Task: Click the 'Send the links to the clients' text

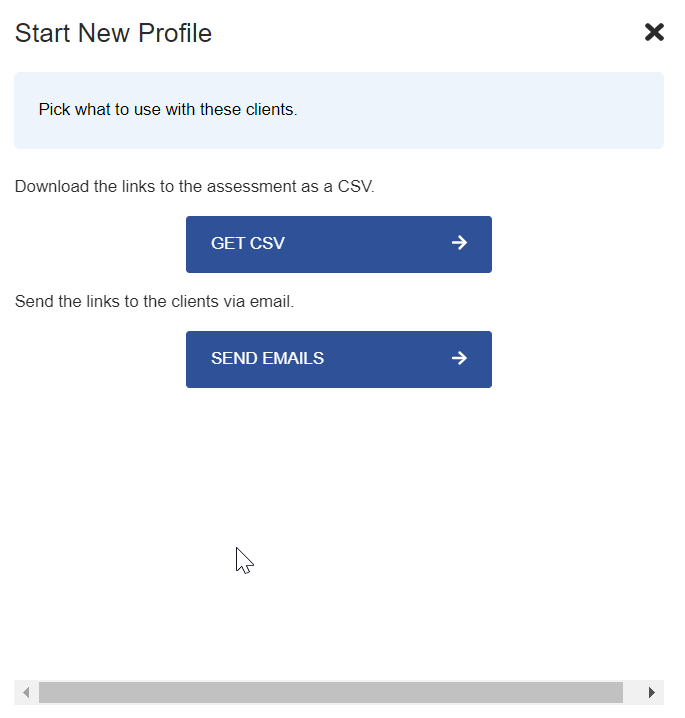Action: pos(154,301)
